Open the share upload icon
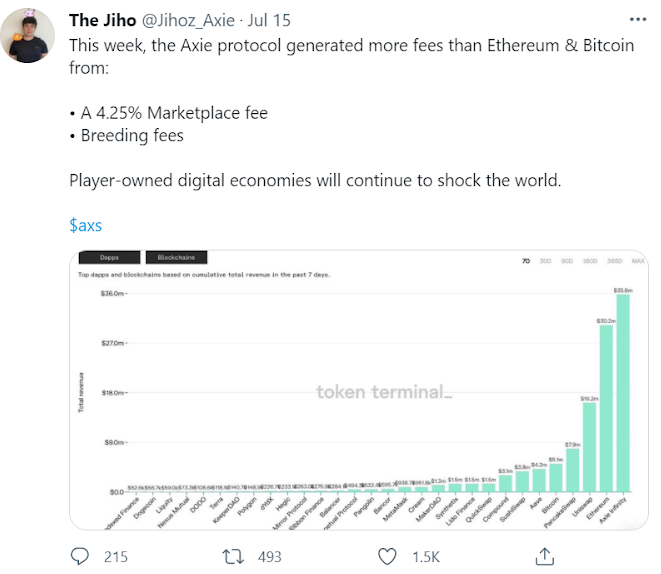 (545, 556)
